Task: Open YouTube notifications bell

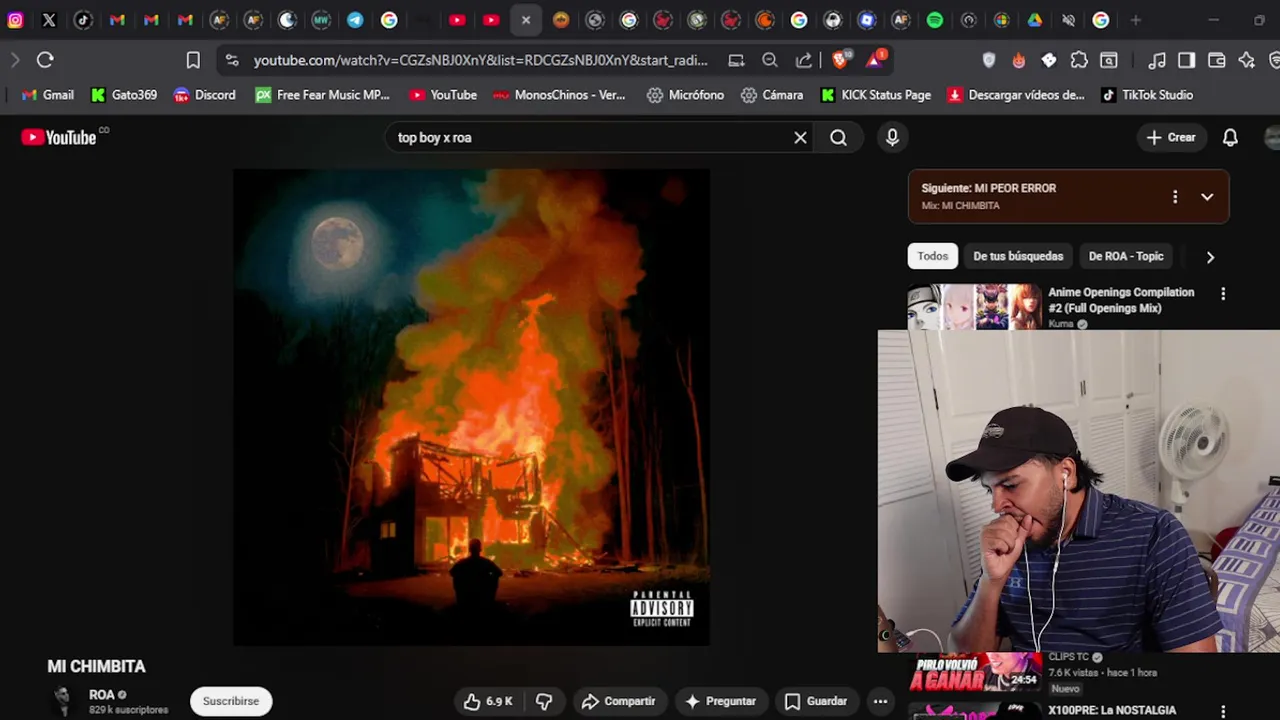Action: [x=1230, y=138]
